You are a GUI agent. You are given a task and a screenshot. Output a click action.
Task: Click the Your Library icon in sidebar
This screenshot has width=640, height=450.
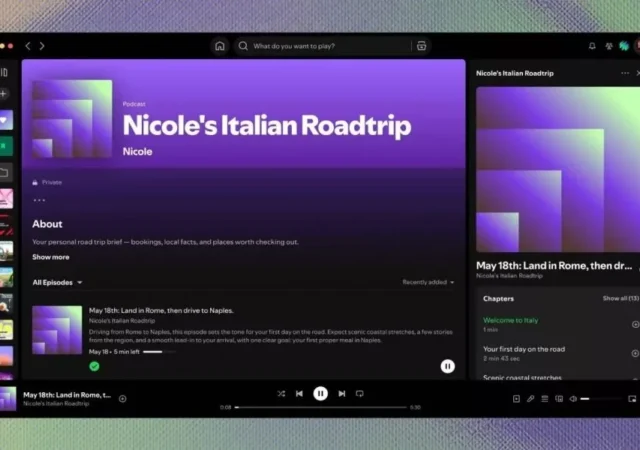point(4,73)
